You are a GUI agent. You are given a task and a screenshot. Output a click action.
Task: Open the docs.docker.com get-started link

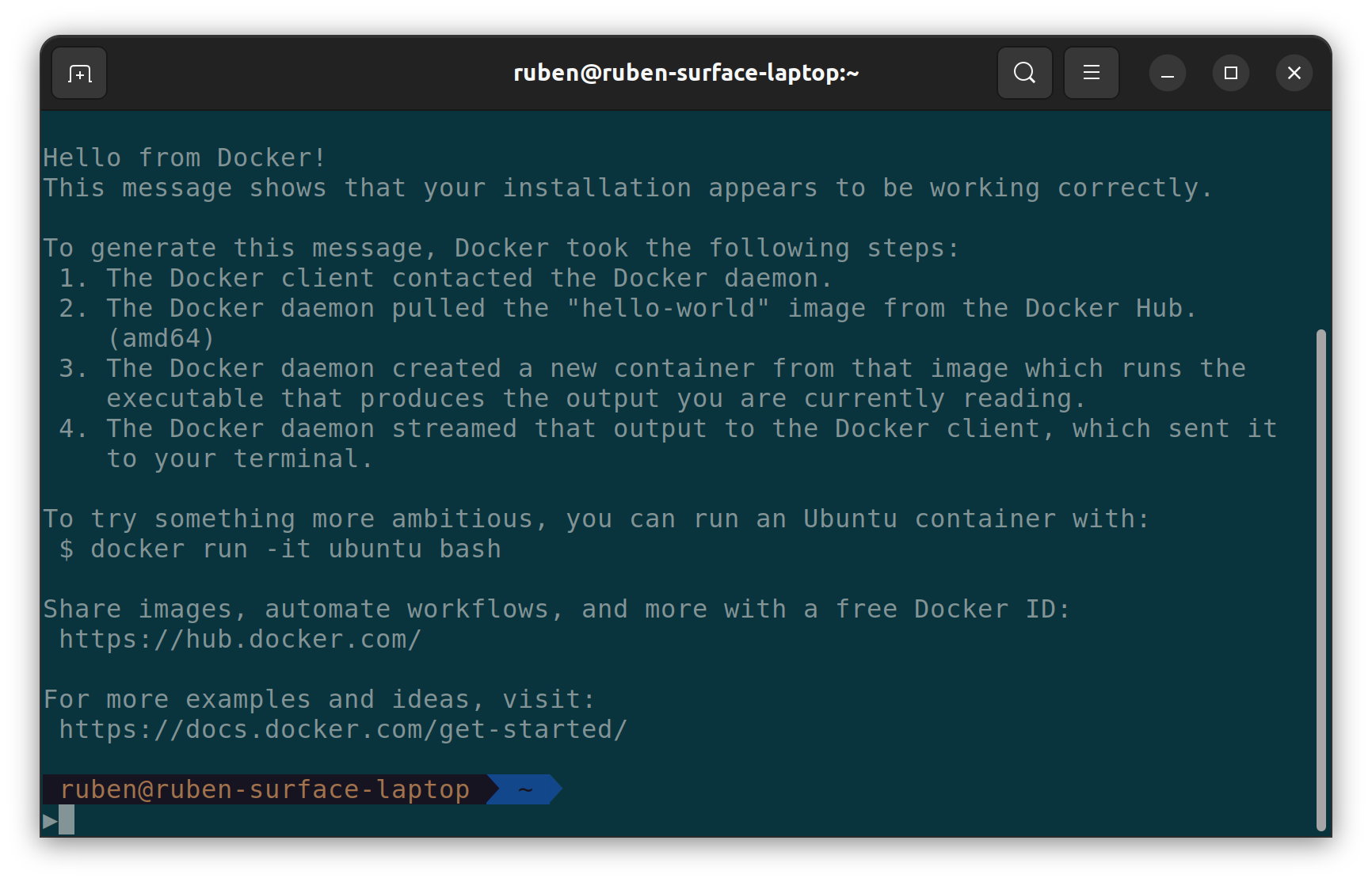coord(343,729)
